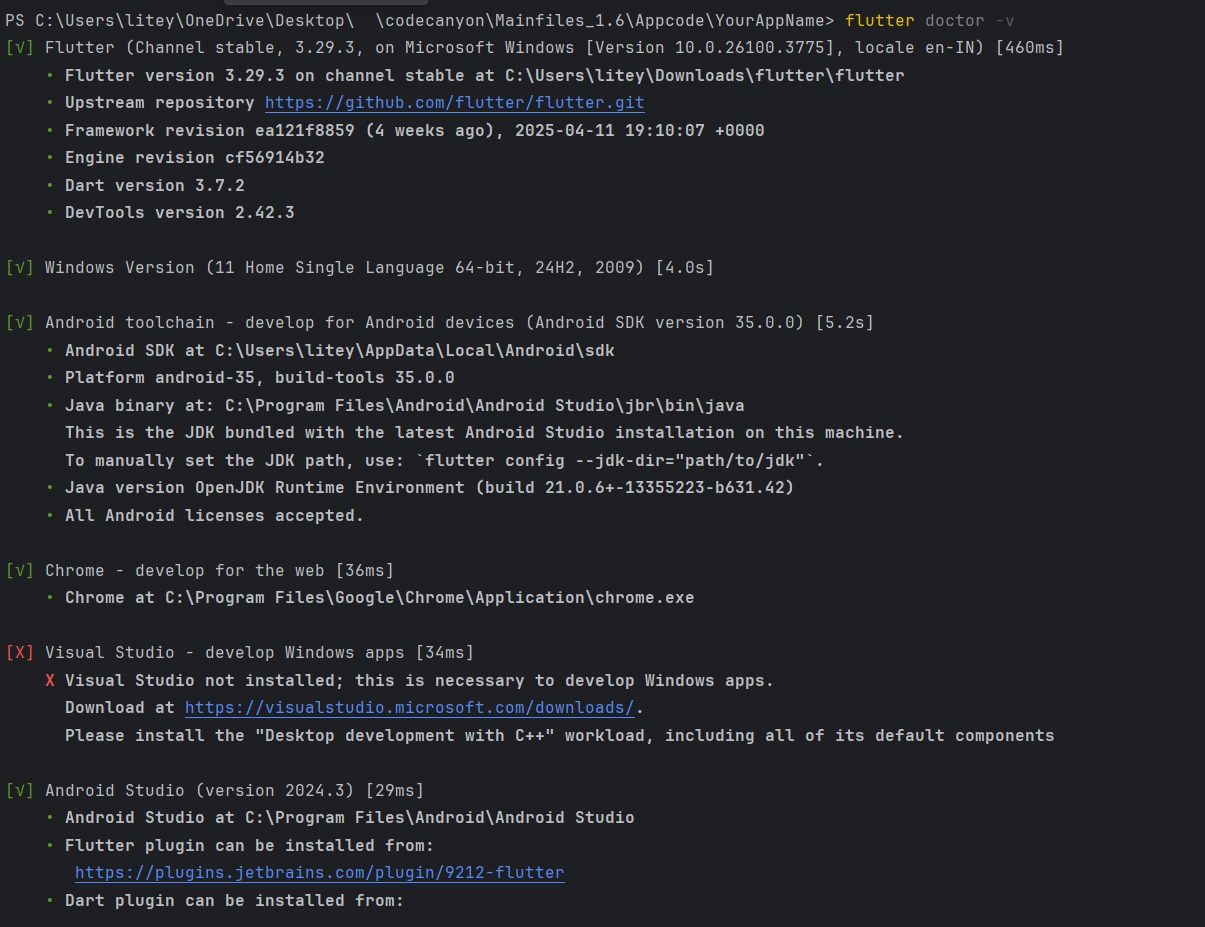Image resolution: width=1205 pixels, height=927 pixels.
Task: Click the check mark beside Android Studio 2024.3
Action: (x=20, y=791)
